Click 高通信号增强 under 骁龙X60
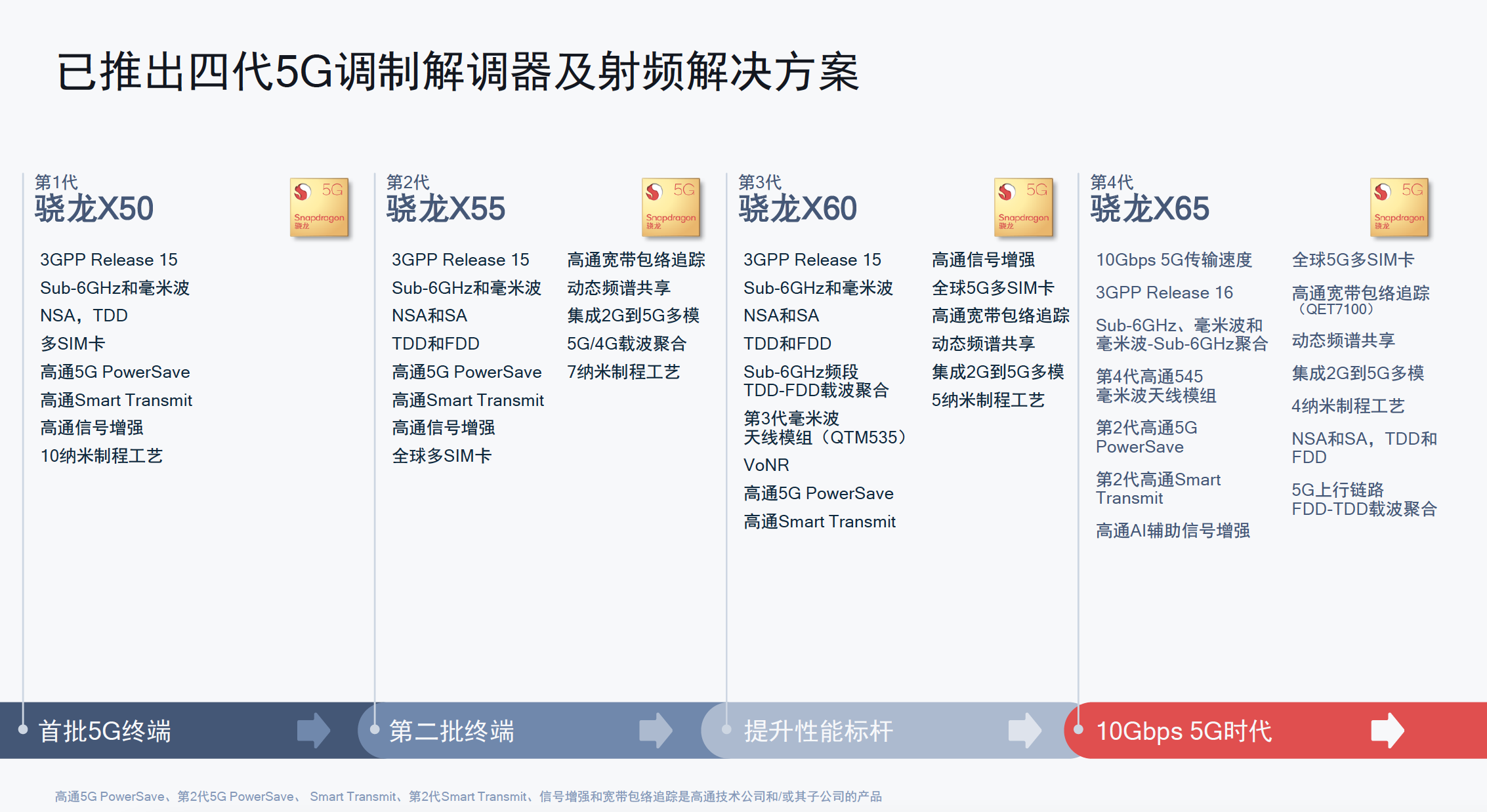Screen dimensions: 1487x812 coord(983,260)
